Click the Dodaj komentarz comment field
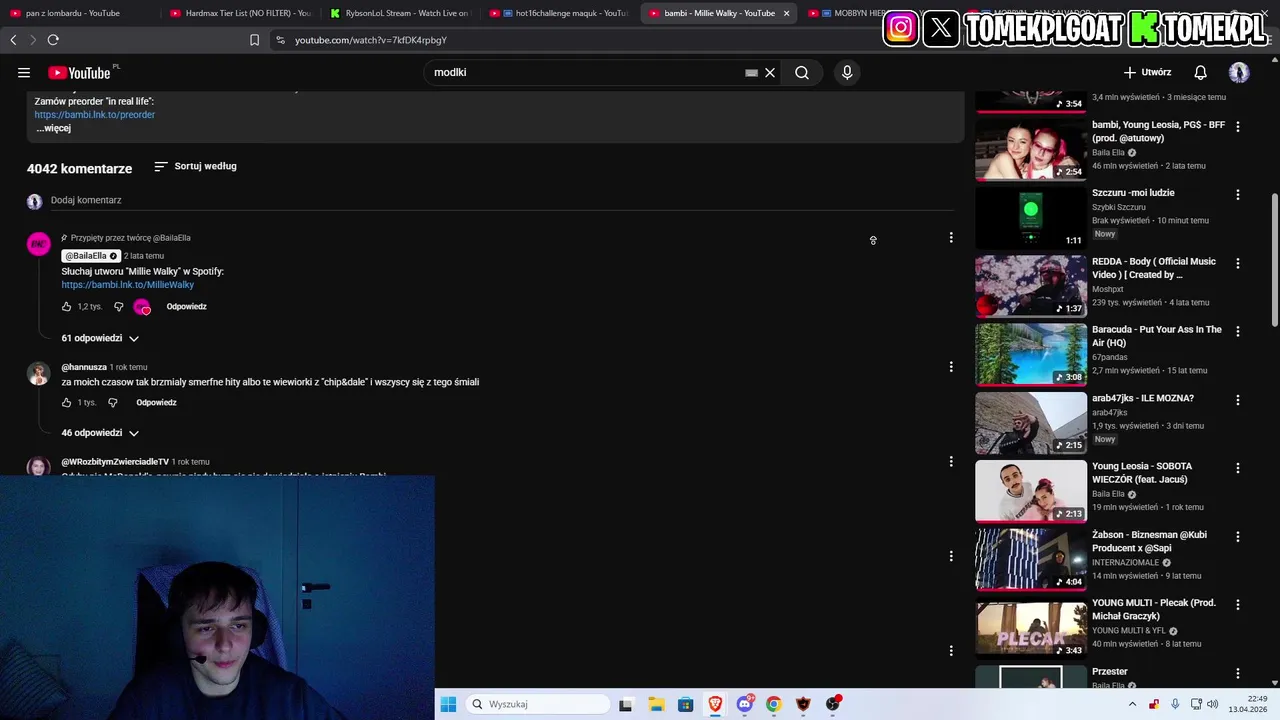The height and width of the screenshot is (720, 1280). [503, 200]
